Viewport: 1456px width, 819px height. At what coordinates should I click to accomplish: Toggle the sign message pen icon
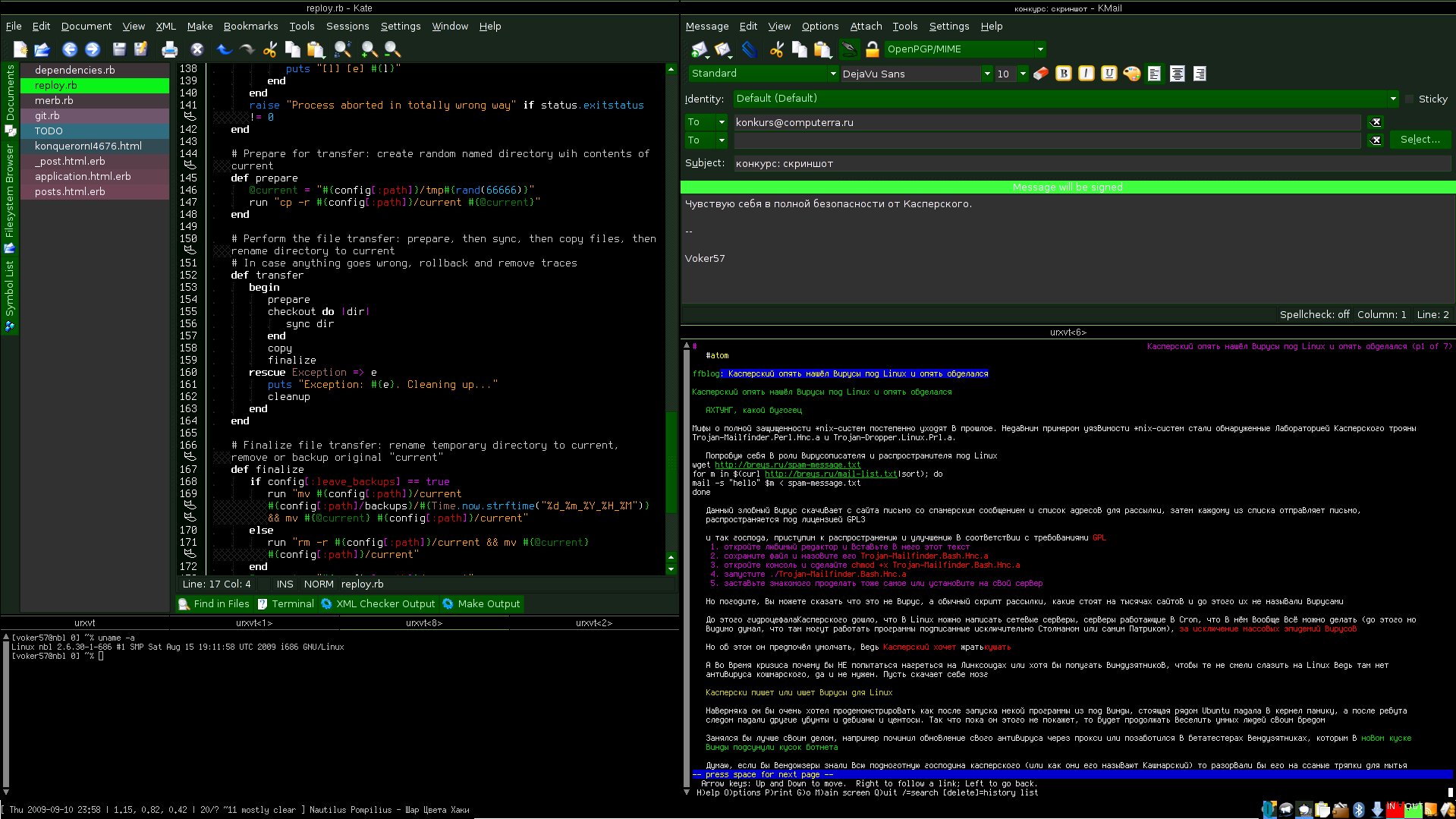point(850,50)
